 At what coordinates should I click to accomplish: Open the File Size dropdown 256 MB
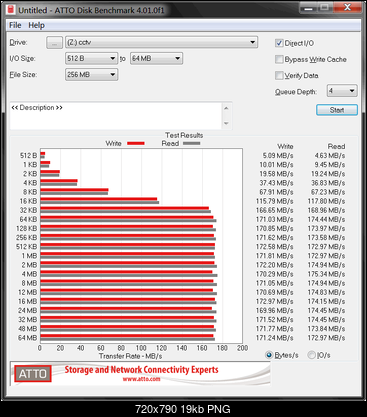tap(91, 75)
